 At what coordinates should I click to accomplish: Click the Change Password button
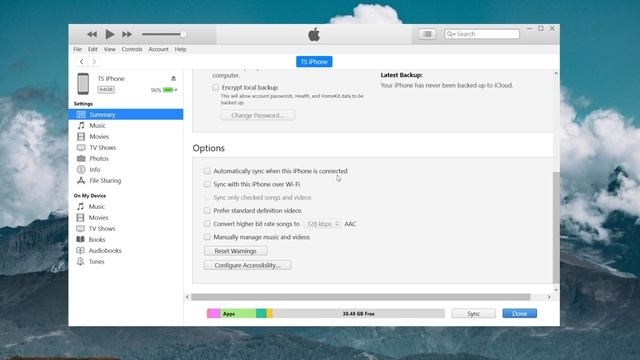258,116
